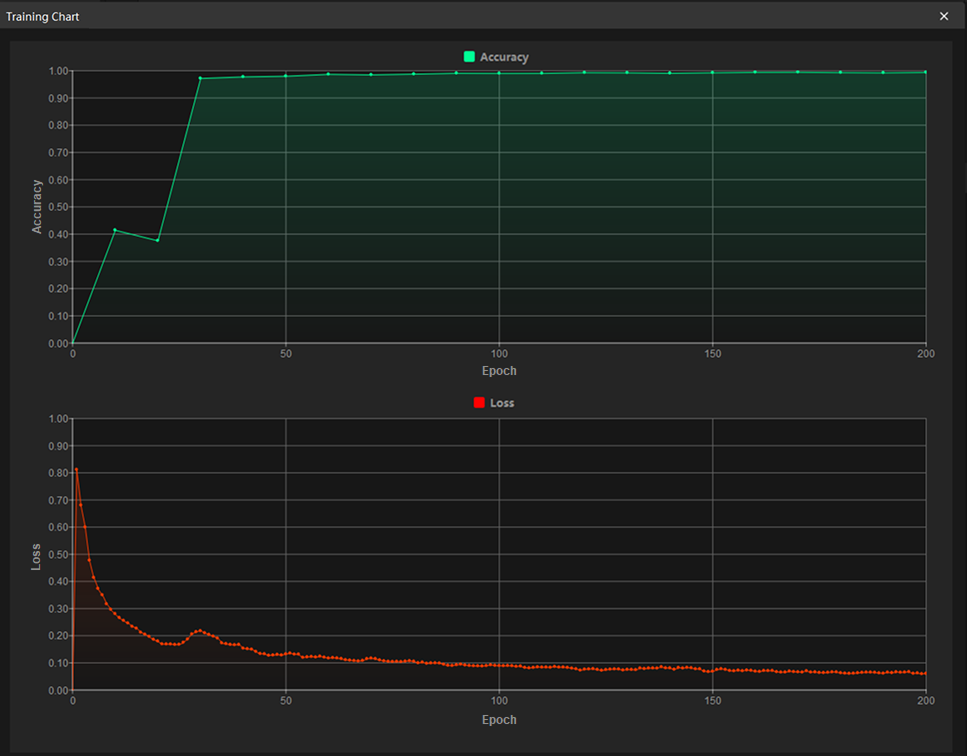The width and height of the screenshot is (967, 756).
Task: Select the loss peak point near 0.80
Action: click(76, 470)
